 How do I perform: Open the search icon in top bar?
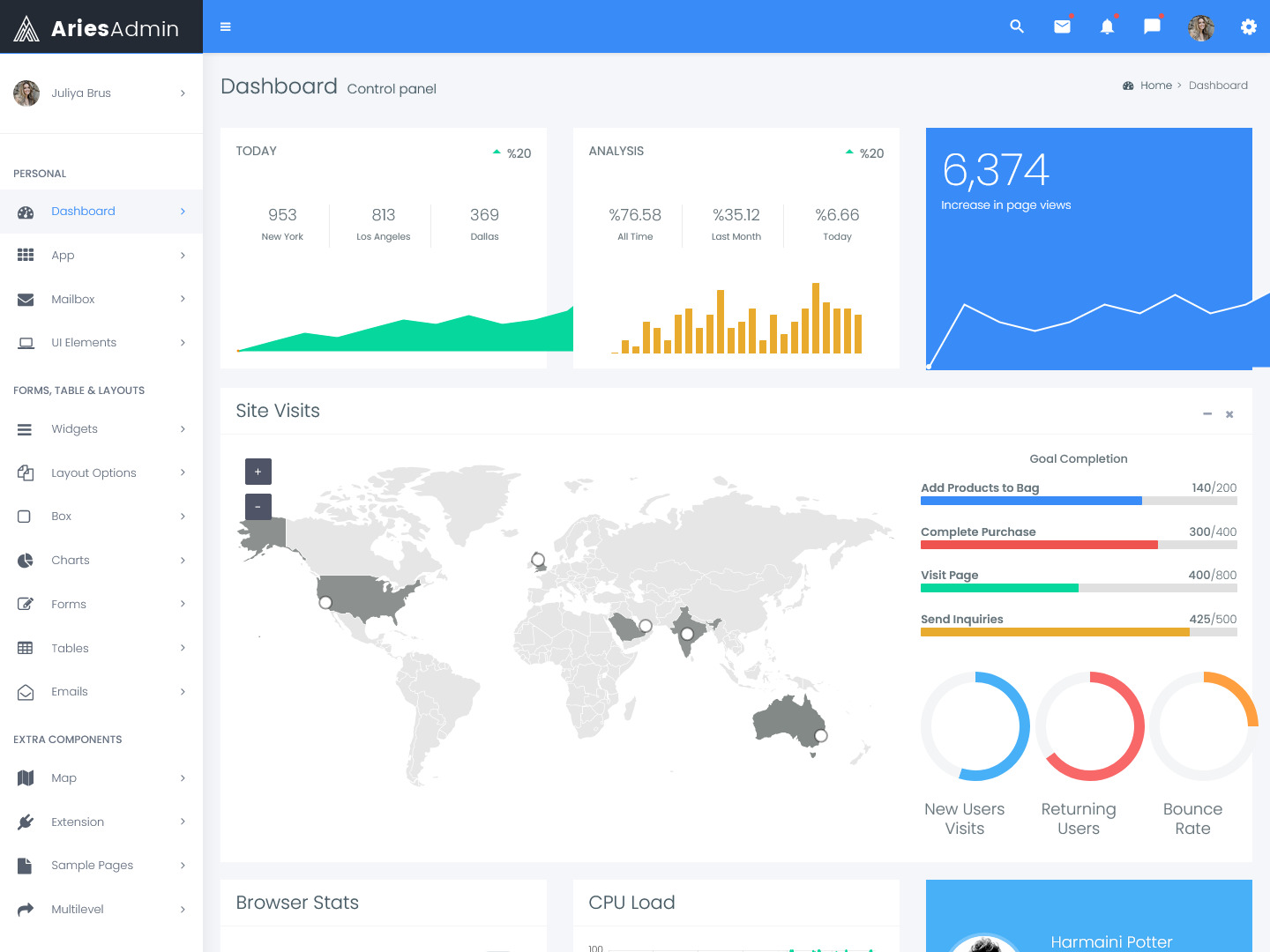click(x=1017, y=26)
